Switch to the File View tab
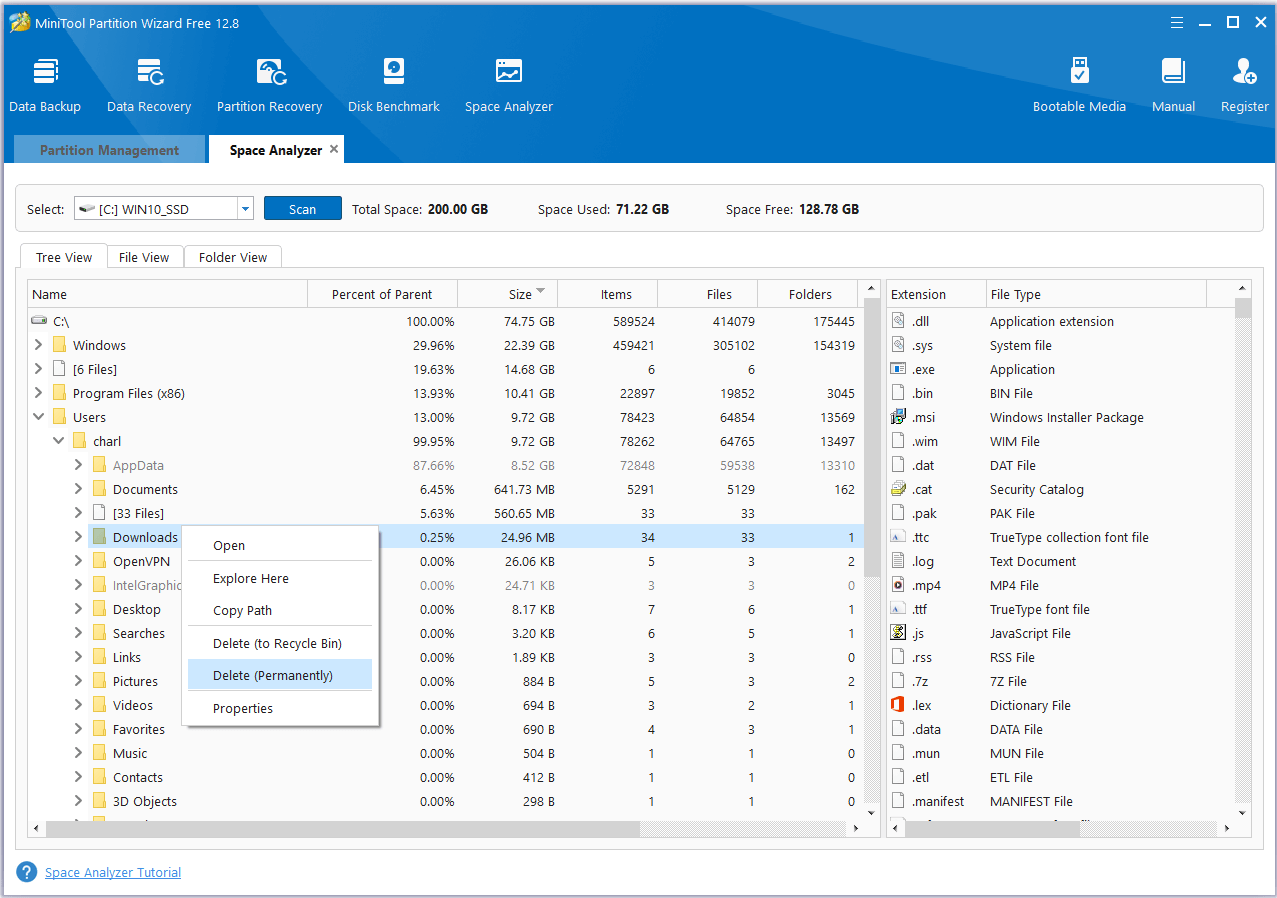Viewport: 1277px width, 898px height. pos(144,257)
